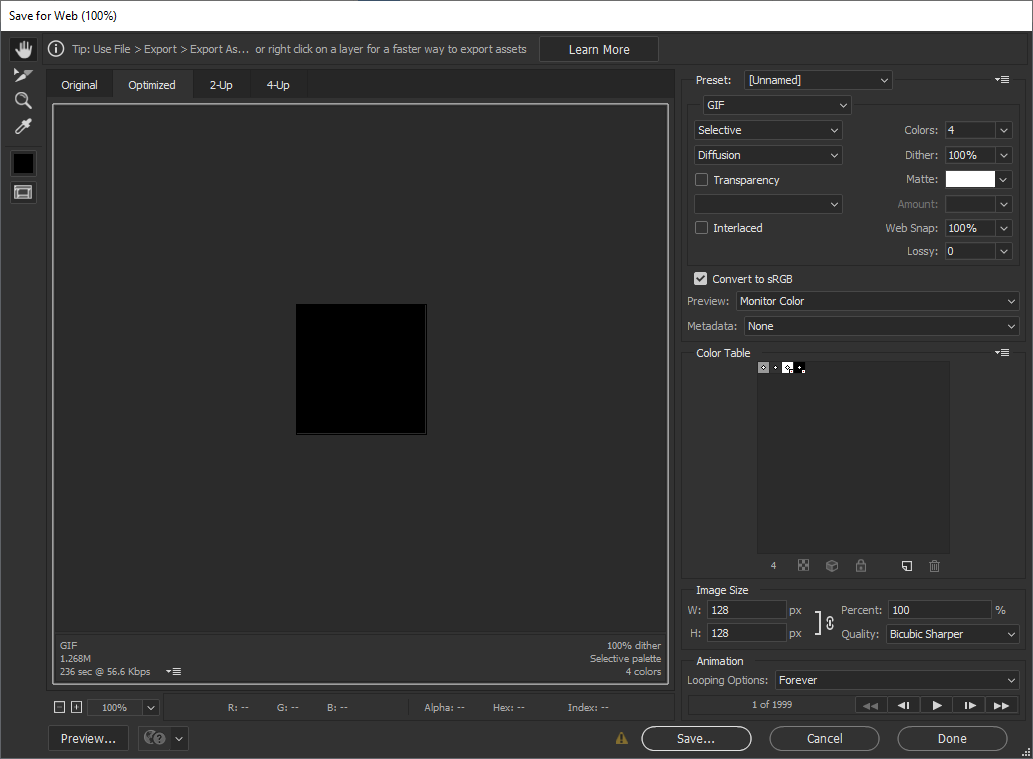Enable the Interlaced checkbox
The height and width of the screenshot is (759, 1033).
(x=702, y=228)
